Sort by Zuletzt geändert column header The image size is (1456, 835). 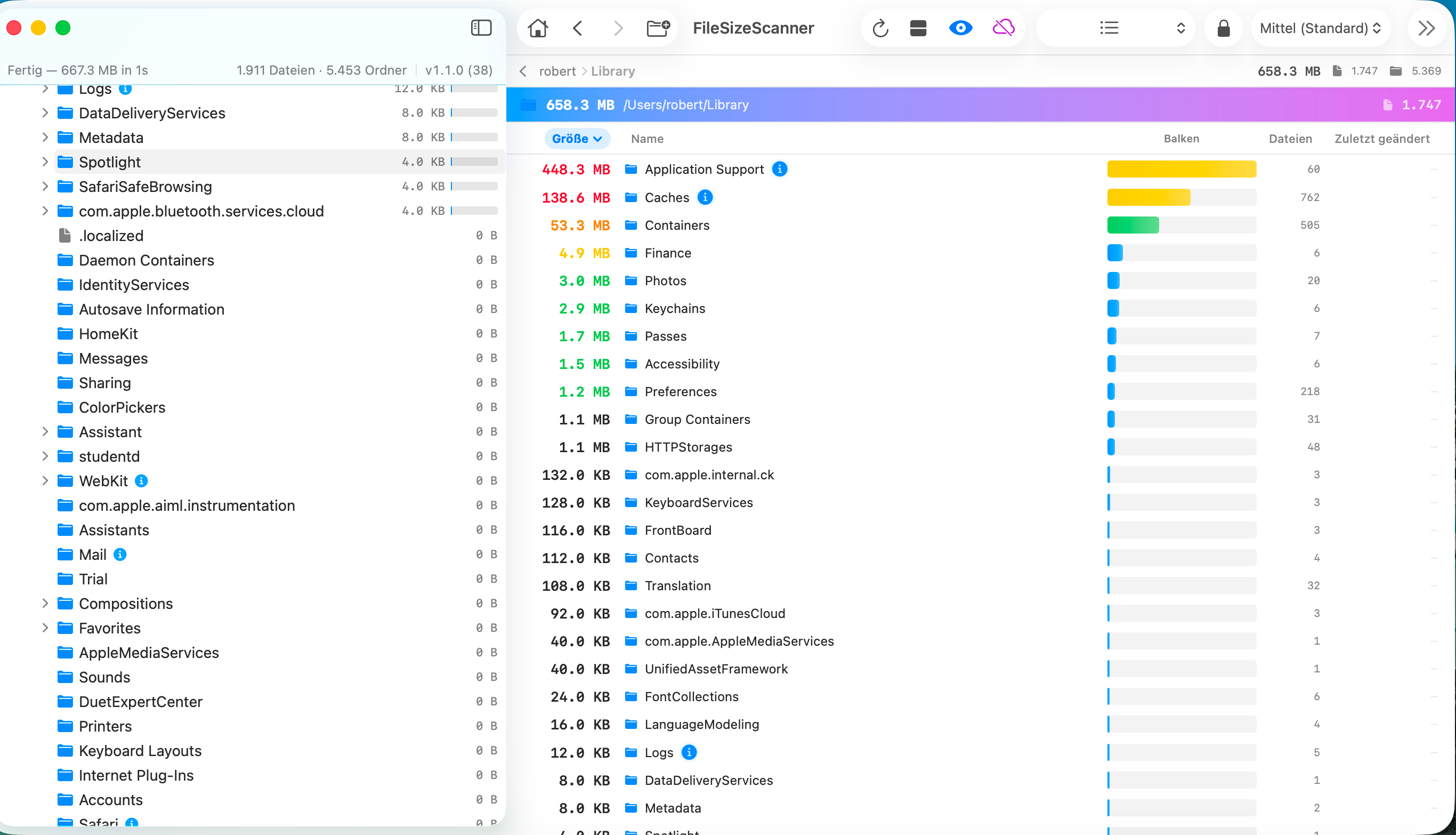click(x=1382, y=139)
